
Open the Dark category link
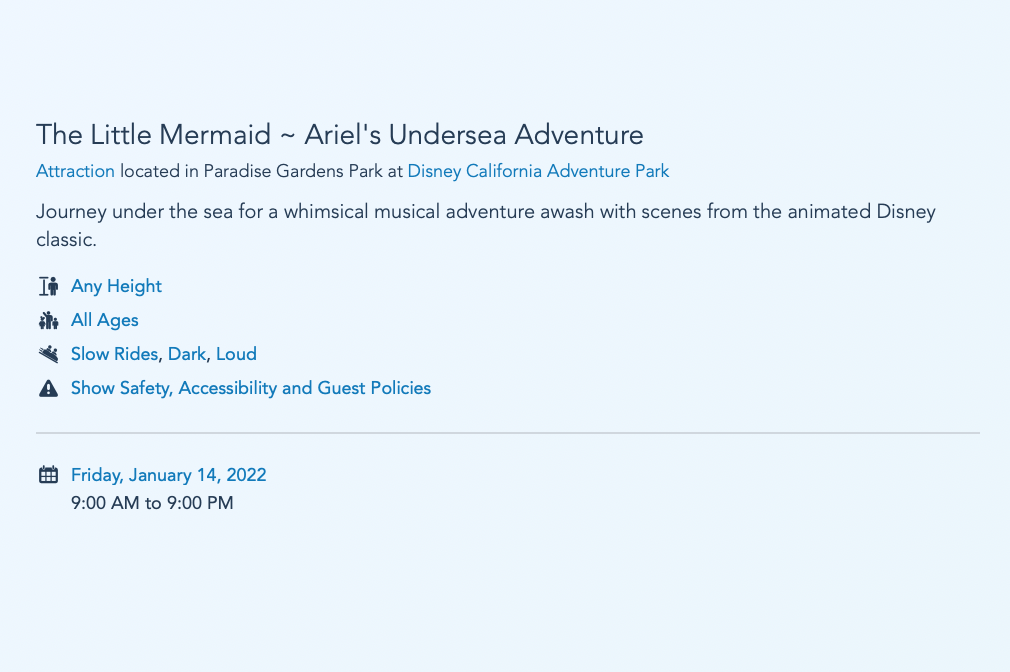tap(186, 354)
